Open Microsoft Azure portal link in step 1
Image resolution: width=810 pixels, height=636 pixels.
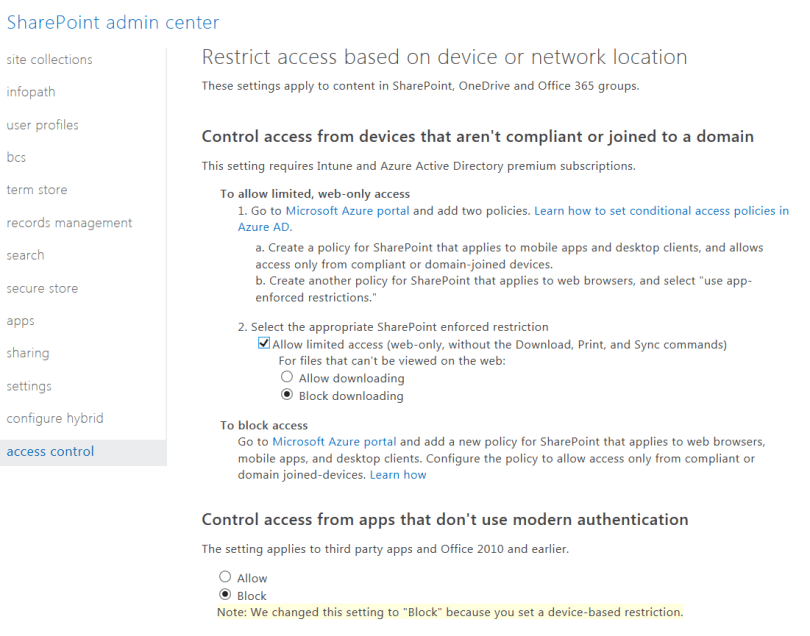(347, 211)
